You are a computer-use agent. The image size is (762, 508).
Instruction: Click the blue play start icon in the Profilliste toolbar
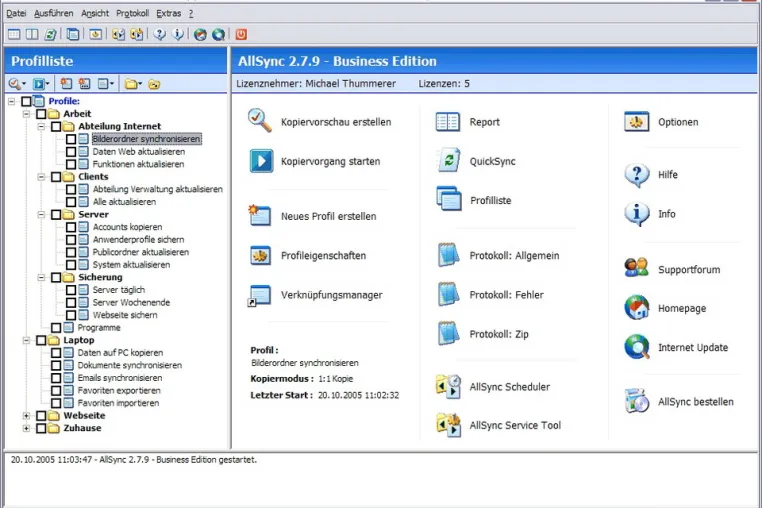pyautogui.click(x=38, y=84)
